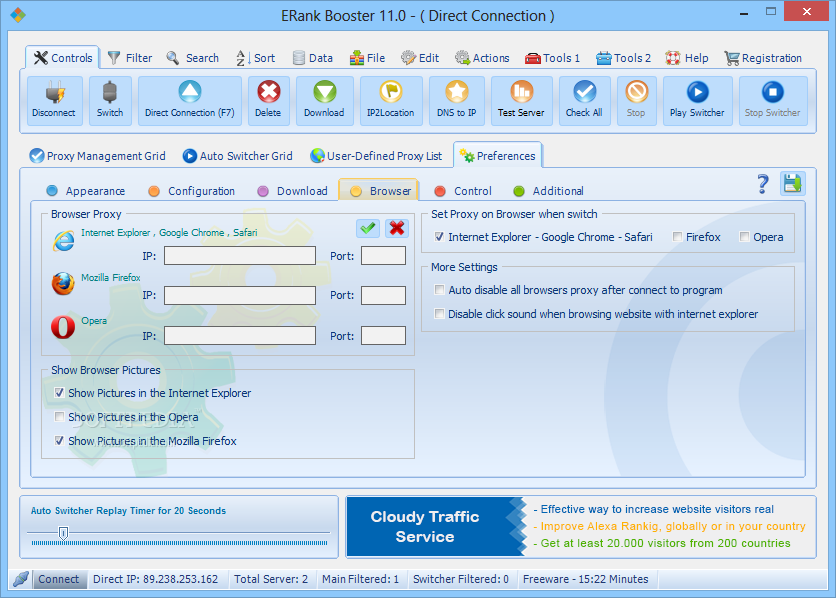Click the Disconnect plug icon
This screenshot has height=598, width=836.
click(54, 93)
